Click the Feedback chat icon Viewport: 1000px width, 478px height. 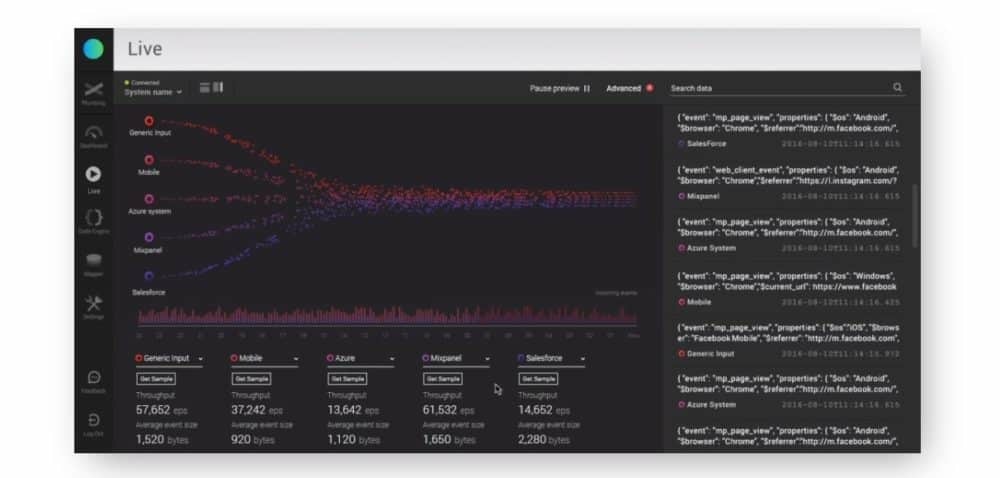pos(93,378)
